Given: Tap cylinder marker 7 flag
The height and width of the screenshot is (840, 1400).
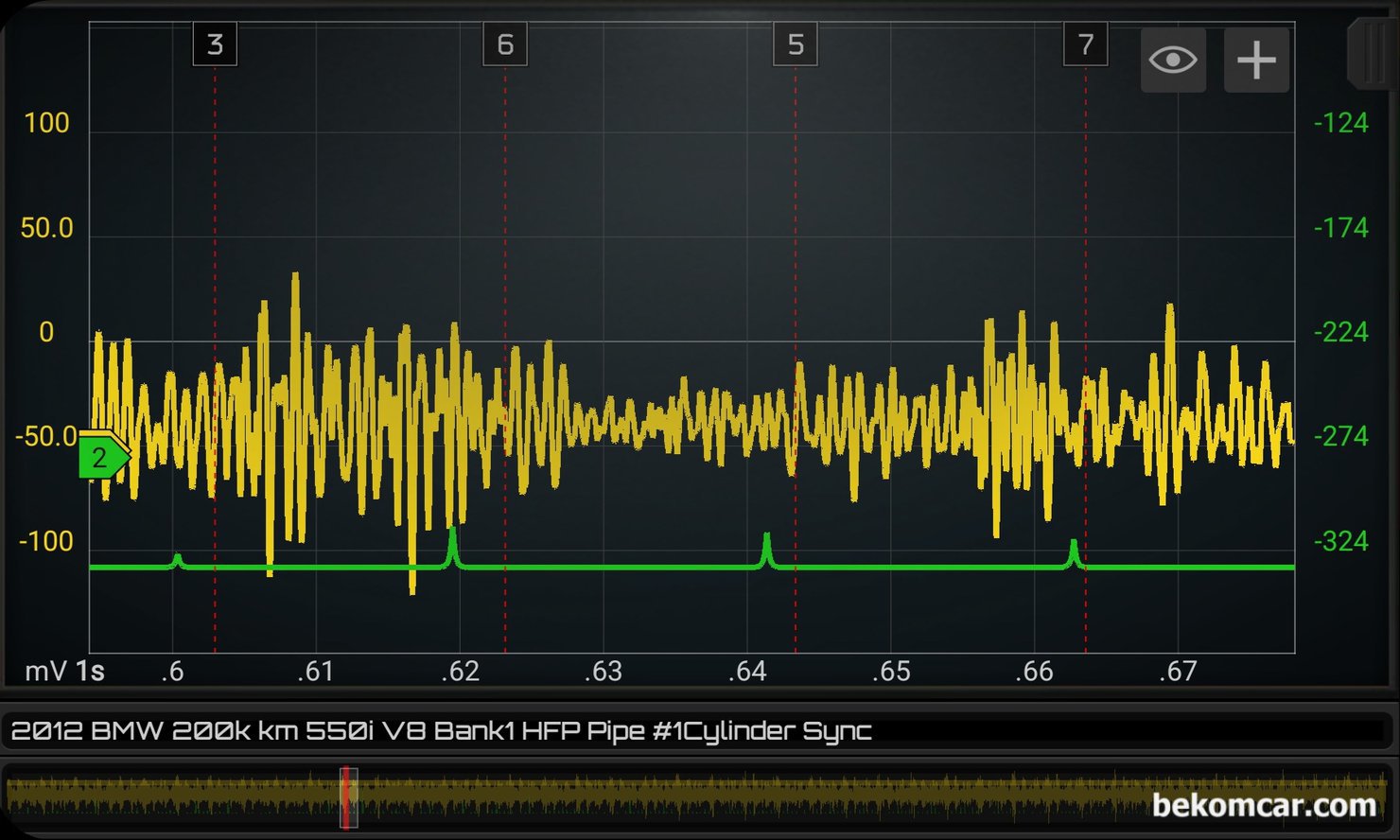Looking at the screenshot, I should point(1085,44).
